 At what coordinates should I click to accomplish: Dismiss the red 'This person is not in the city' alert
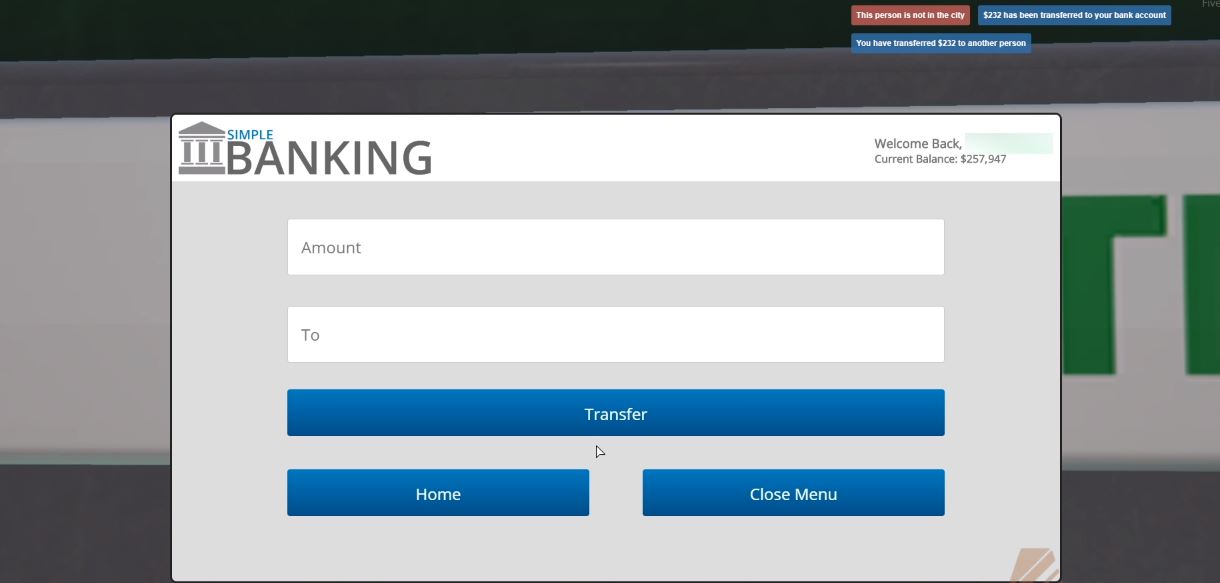[x=908, y=15]
